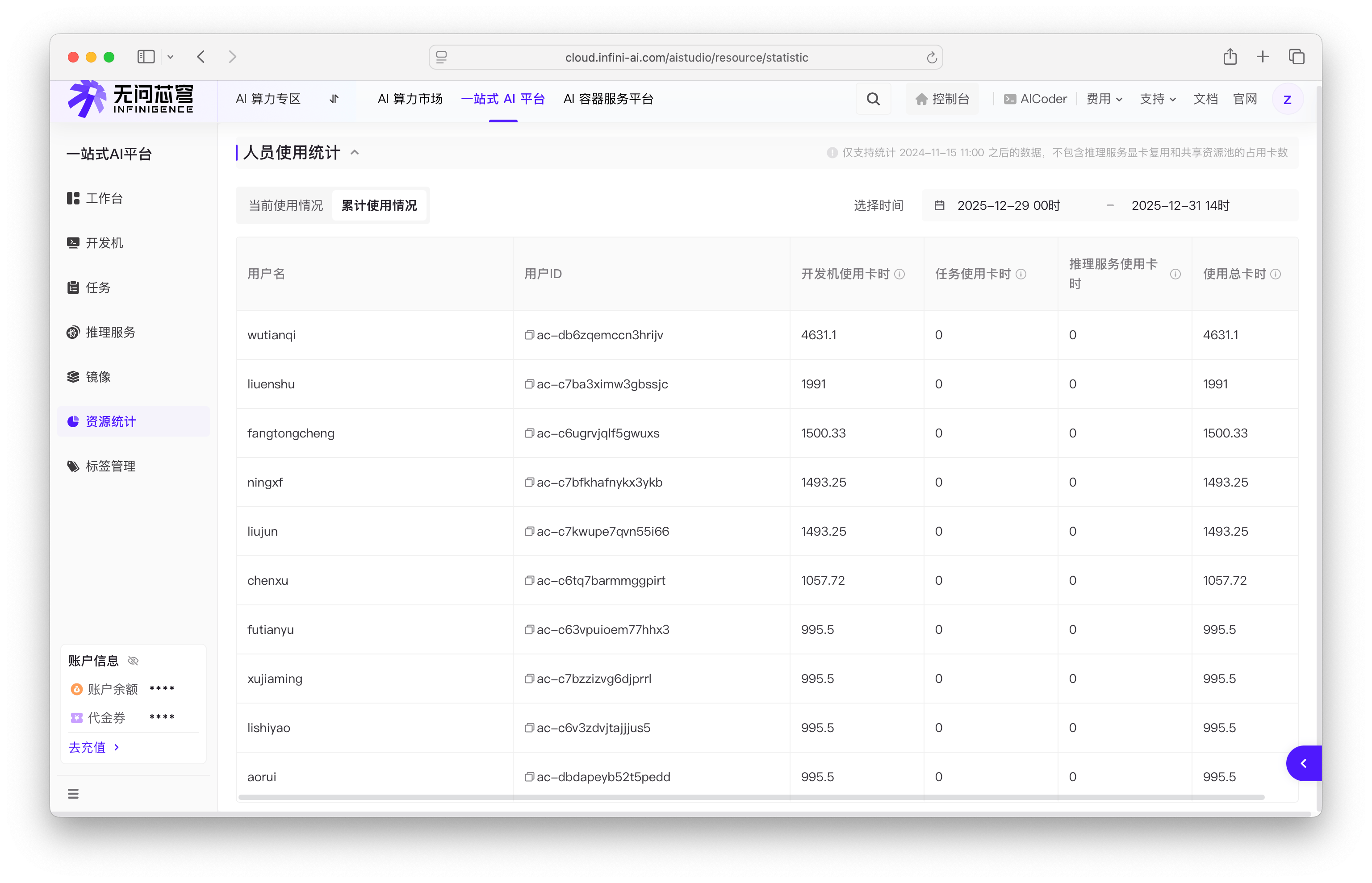Screen dimensions: 1372x883
Task: Click info icon beside 使用总卡时 header
Action: click(x=1276, y=274)
